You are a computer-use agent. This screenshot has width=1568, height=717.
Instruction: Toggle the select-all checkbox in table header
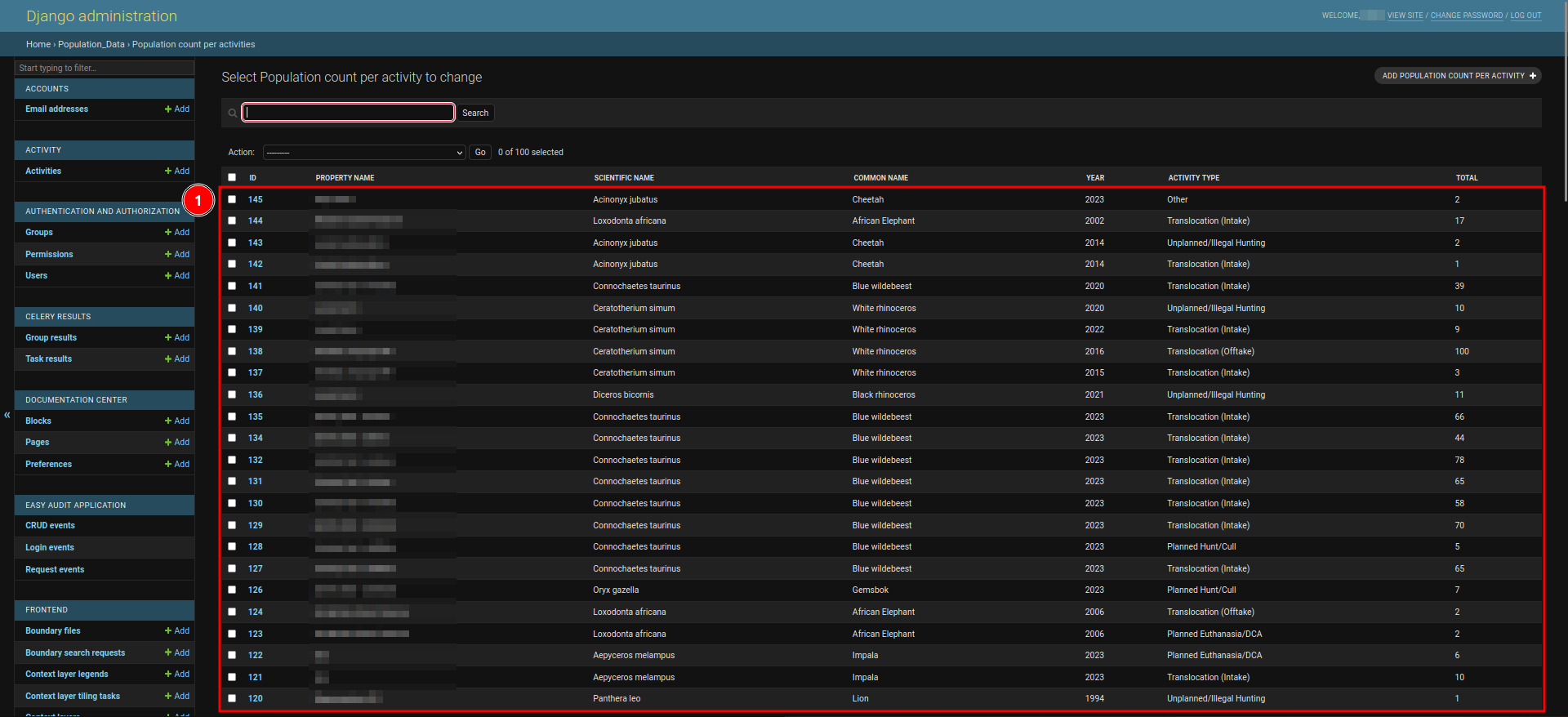tap(232, 177)
